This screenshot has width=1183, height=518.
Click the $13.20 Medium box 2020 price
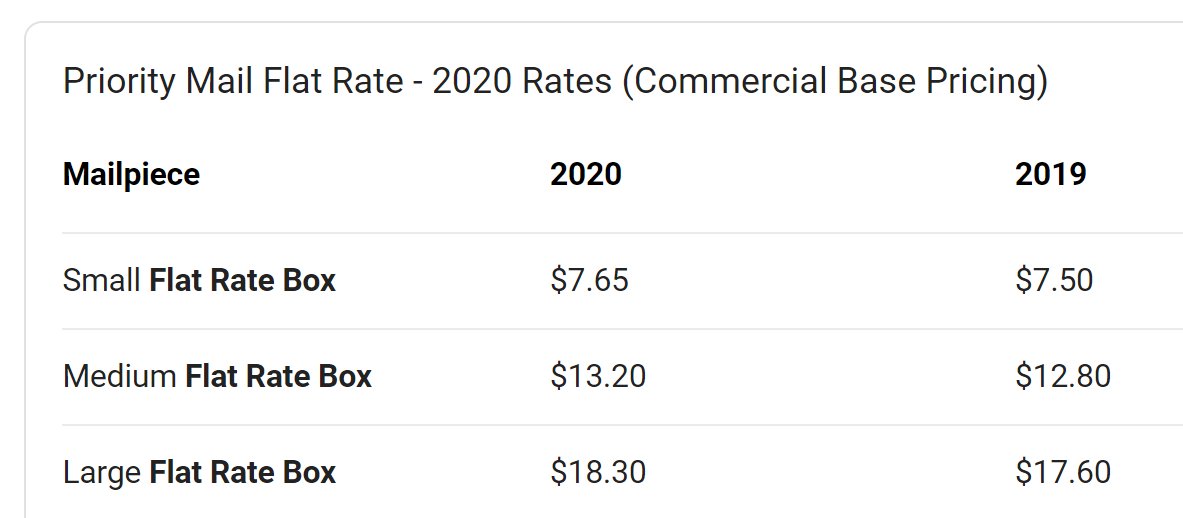tap(598, 376)
